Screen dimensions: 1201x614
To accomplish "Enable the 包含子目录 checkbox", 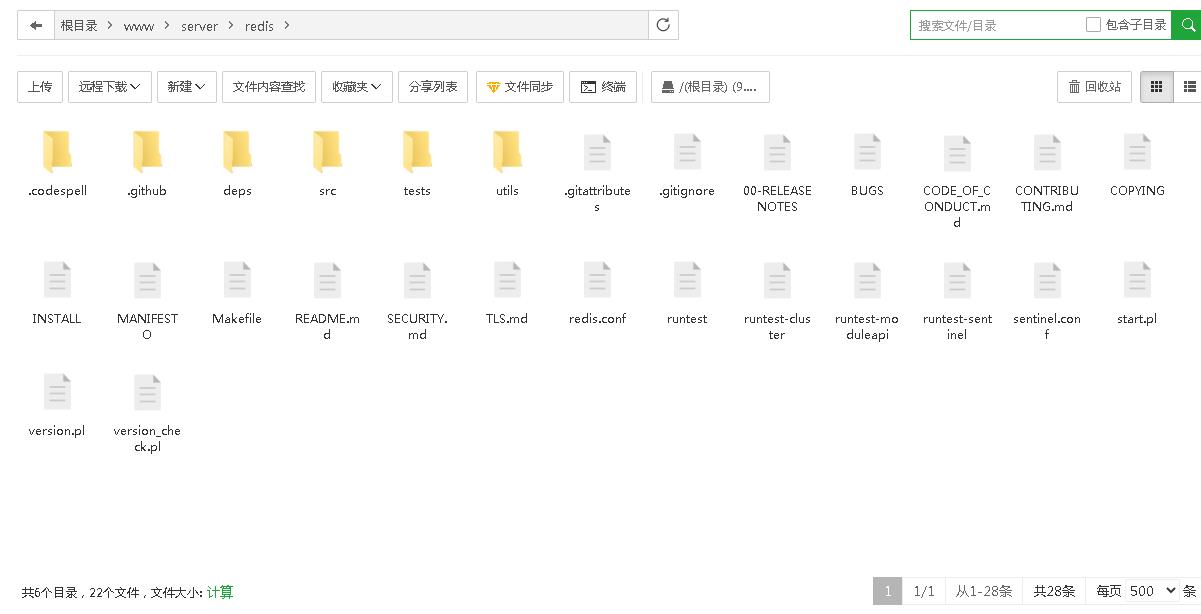I will coord(1093,25).
